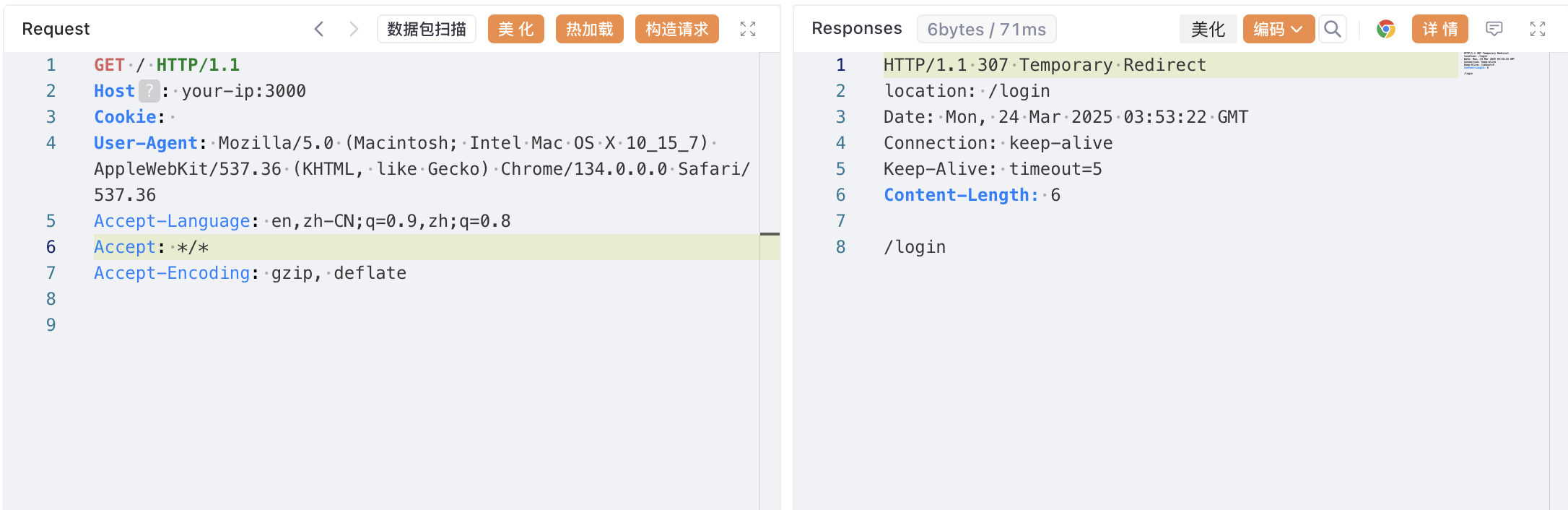The height and width of the screenshot is (510, 1568).
Task: Open response in Chrome browser icon
Action: (x=1385, y=29)
